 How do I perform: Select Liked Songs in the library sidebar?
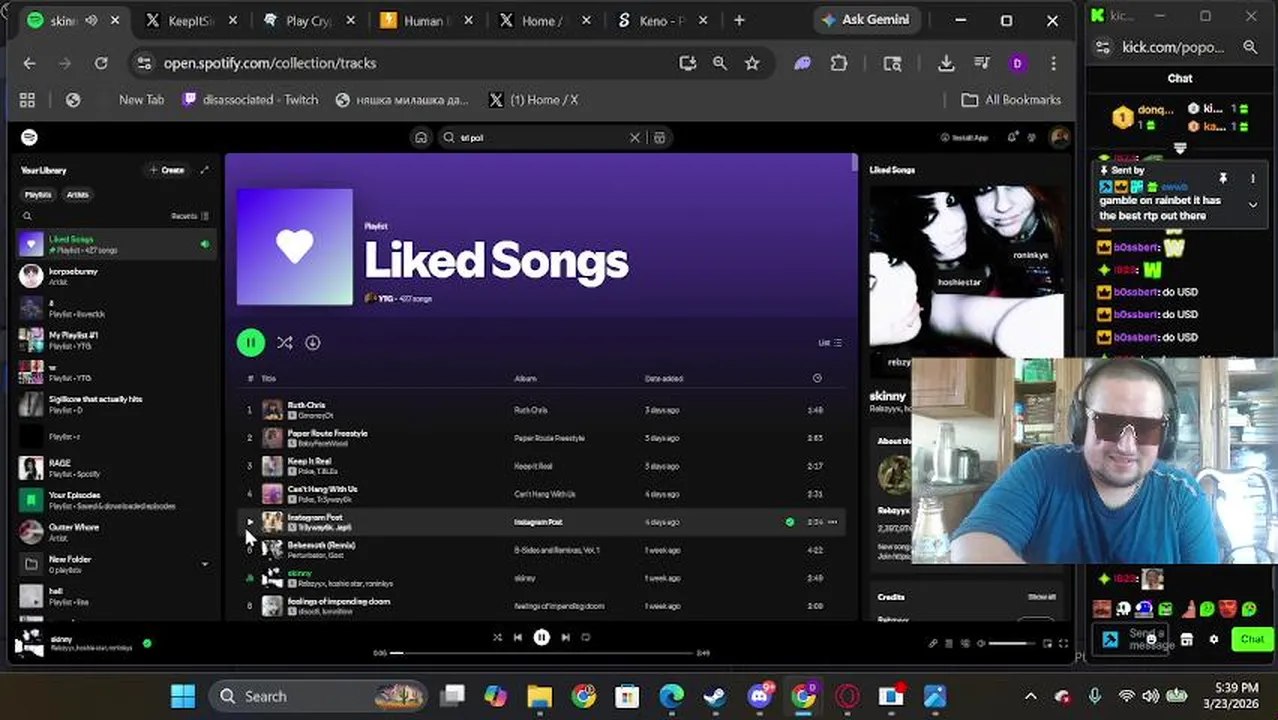116,244
